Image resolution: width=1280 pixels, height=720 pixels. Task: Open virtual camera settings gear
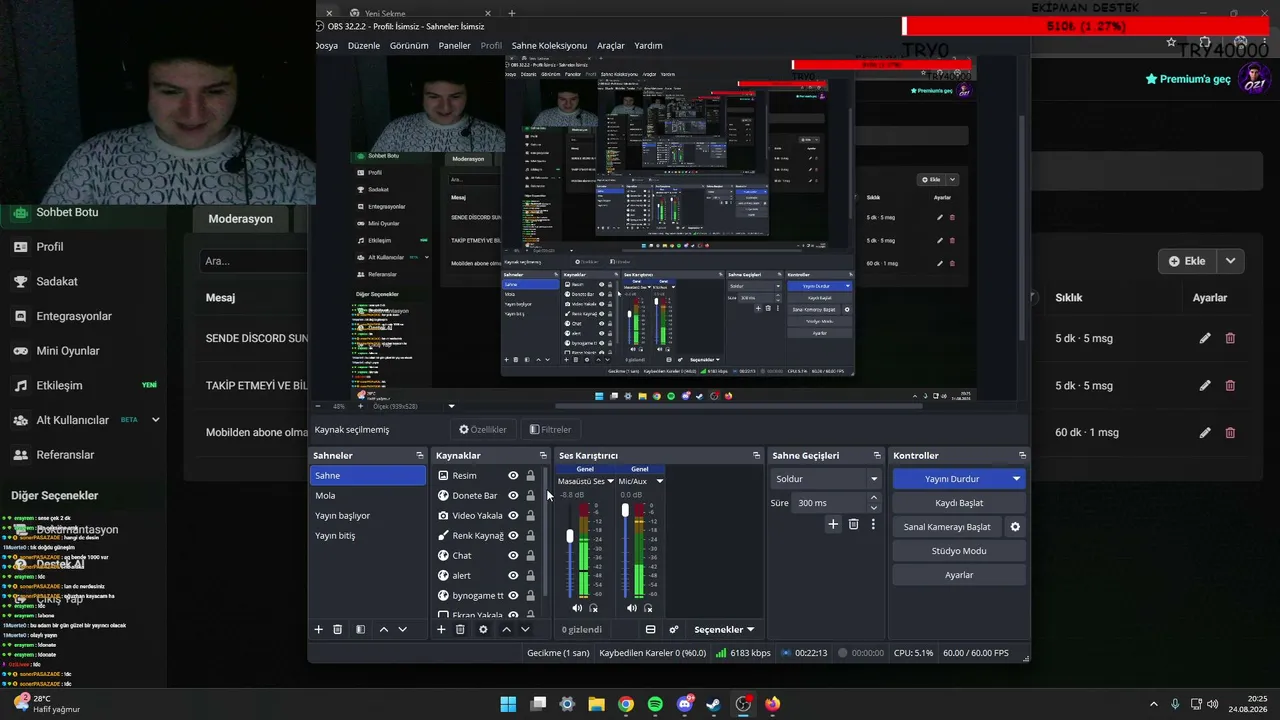pos(1015,527)
